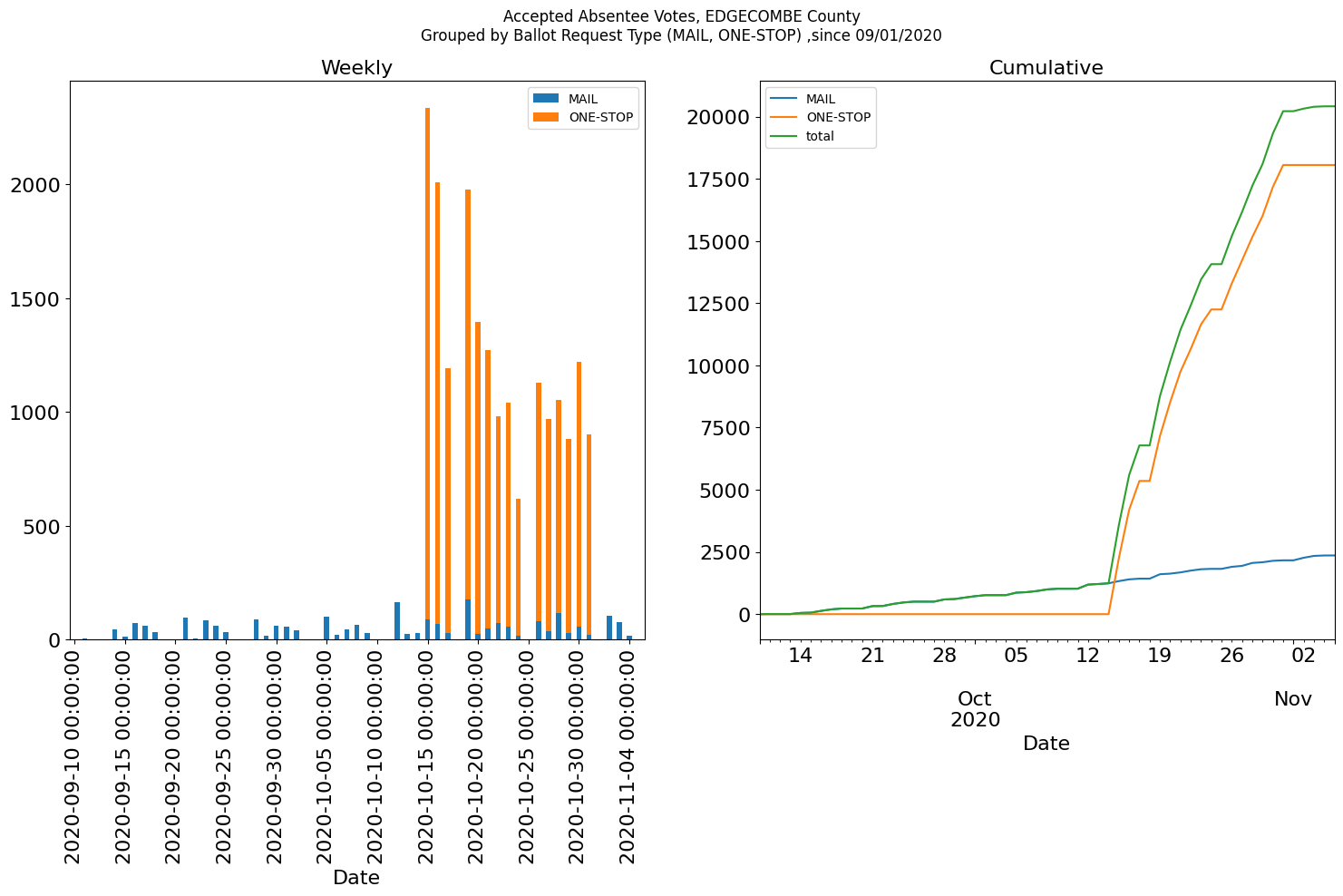Image resolution: width=1343 pixels, height=896 pixels.
Task: Click the Cumulative y-axis tick label 10000
Action: coord(718,366)
